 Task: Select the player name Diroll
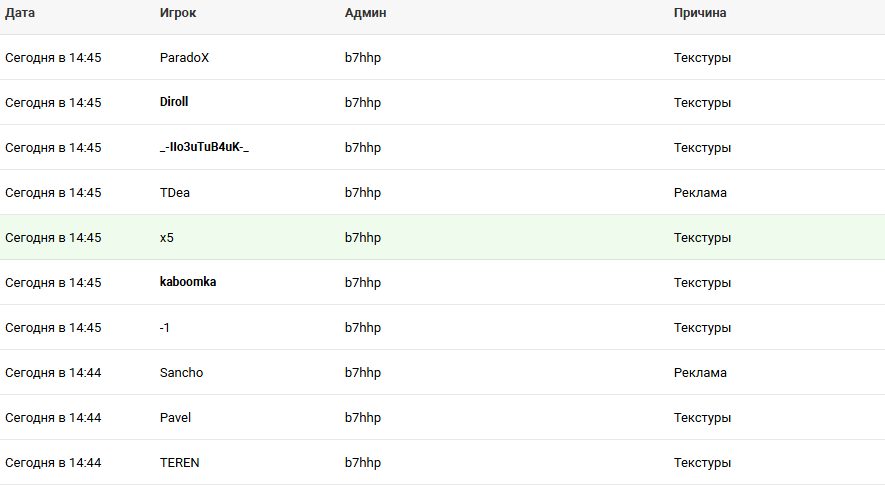[174, 103]
